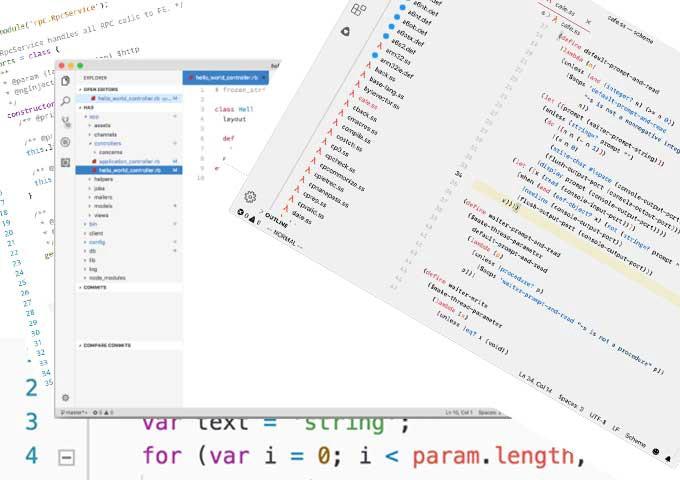
Task: Select the hello_world_controller.rb editor tab
Action: point(226,78)
